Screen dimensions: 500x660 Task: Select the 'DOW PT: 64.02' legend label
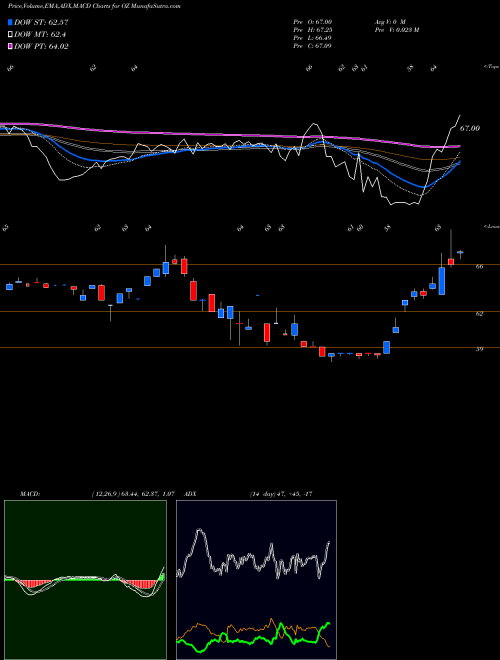(x=41, y=46)
